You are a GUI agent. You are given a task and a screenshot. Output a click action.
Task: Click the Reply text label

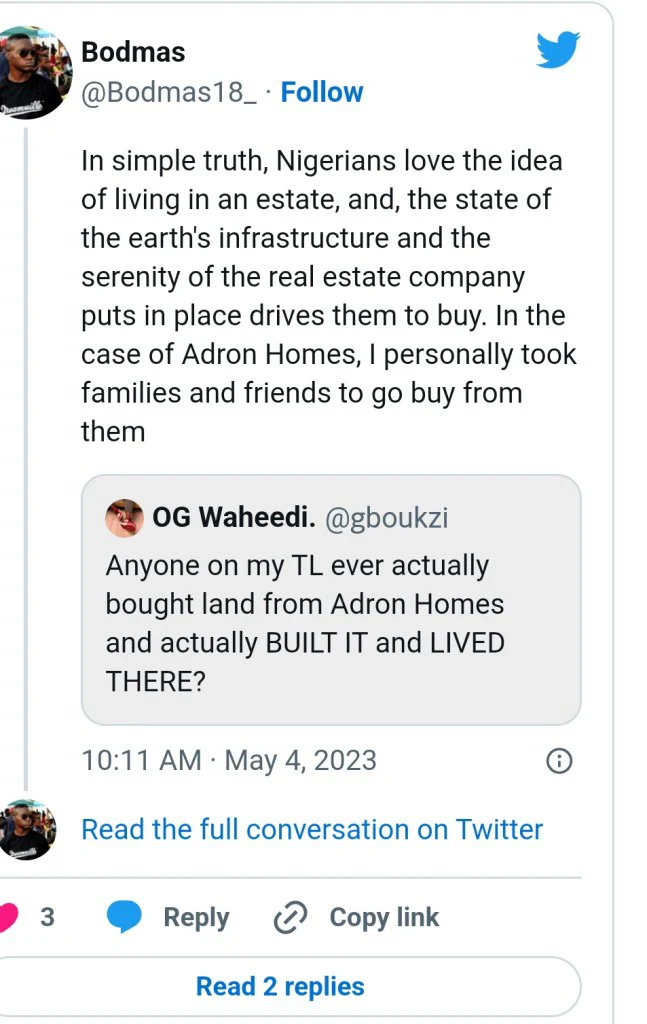[196, 917]
